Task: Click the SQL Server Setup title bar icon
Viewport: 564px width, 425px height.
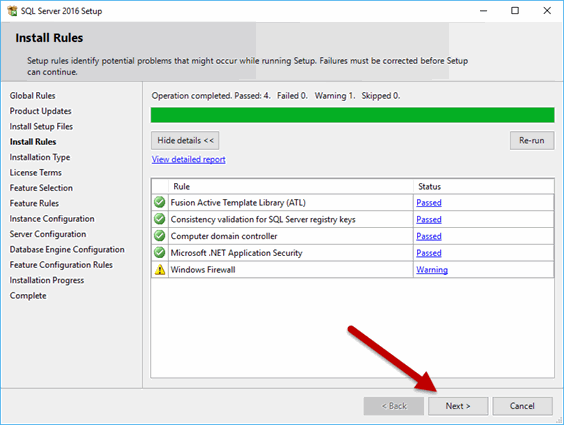Action: 12,11
